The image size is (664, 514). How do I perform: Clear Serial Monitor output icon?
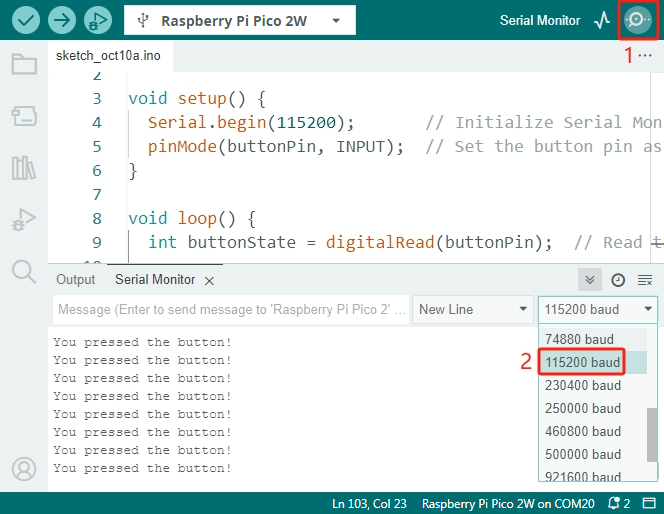click(x=645, y=280)
